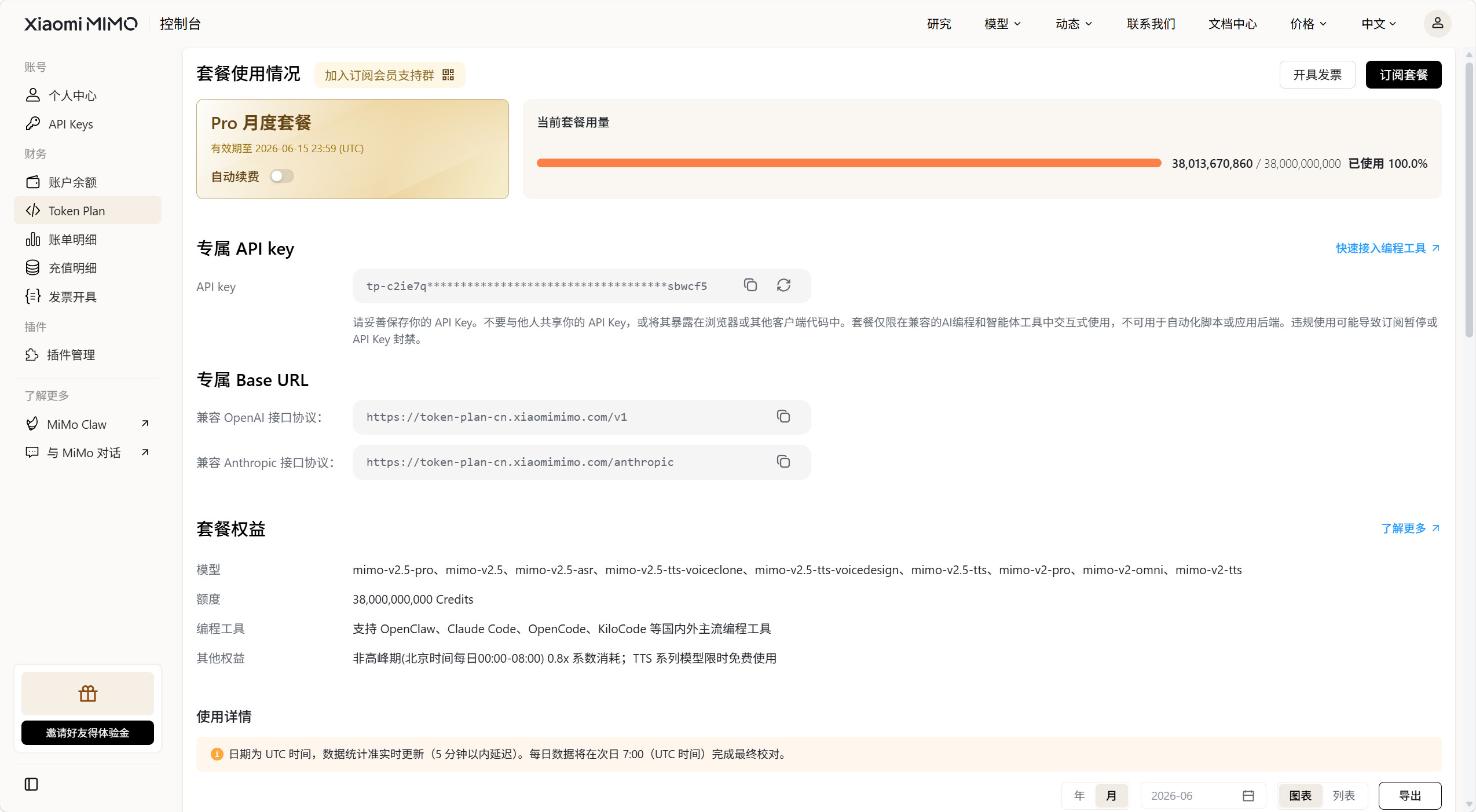This screenshot has height=812, width=1476.
Task: Open 账单明细 in the sidebar
Action: pyautogui.click(x=87, y=240)
